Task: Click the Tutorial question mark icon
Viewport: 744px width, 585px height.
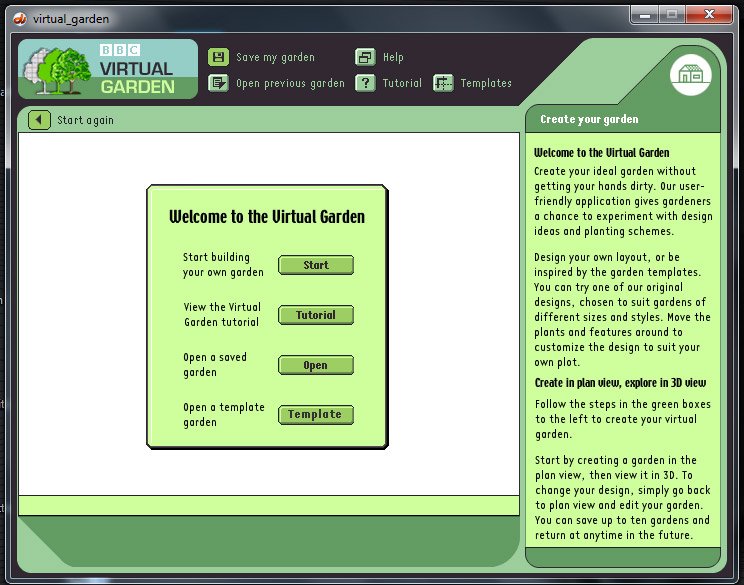Action: point(365,84)
